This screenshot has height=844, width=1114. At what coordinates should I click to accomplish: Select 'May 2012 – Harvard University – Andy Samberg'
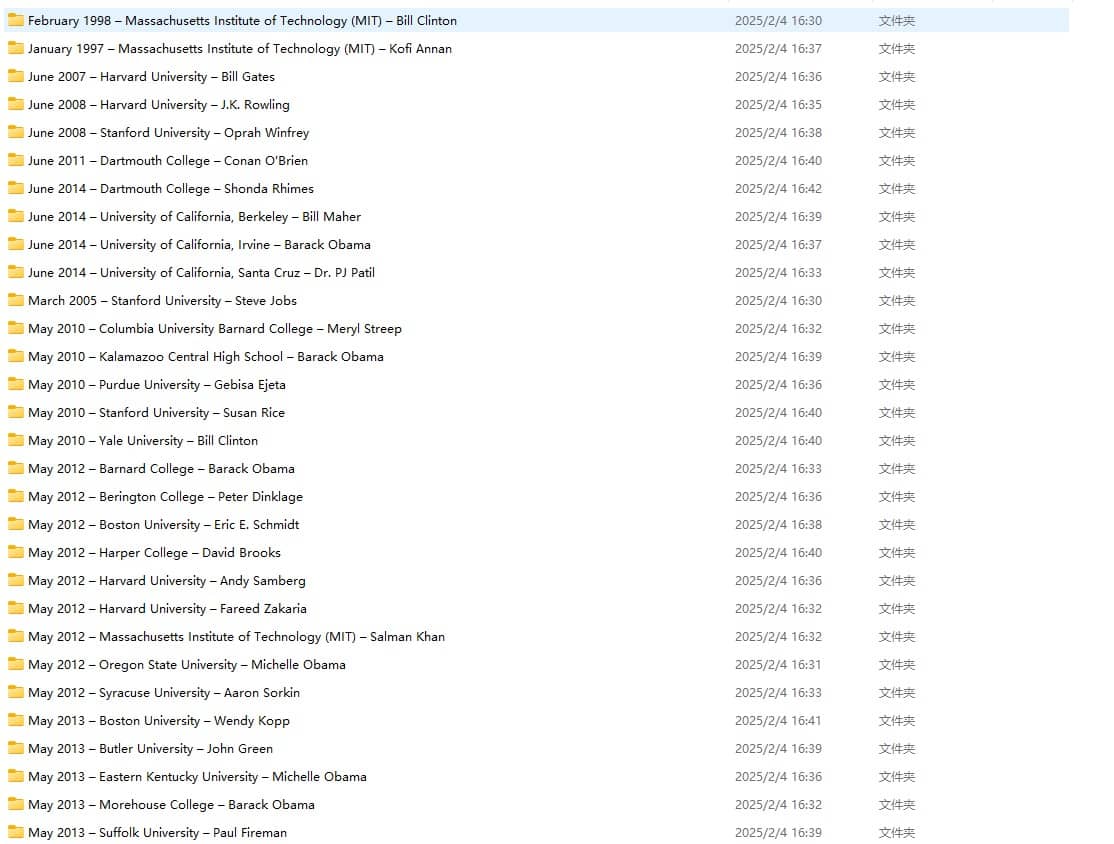click(x=167, y=581)
